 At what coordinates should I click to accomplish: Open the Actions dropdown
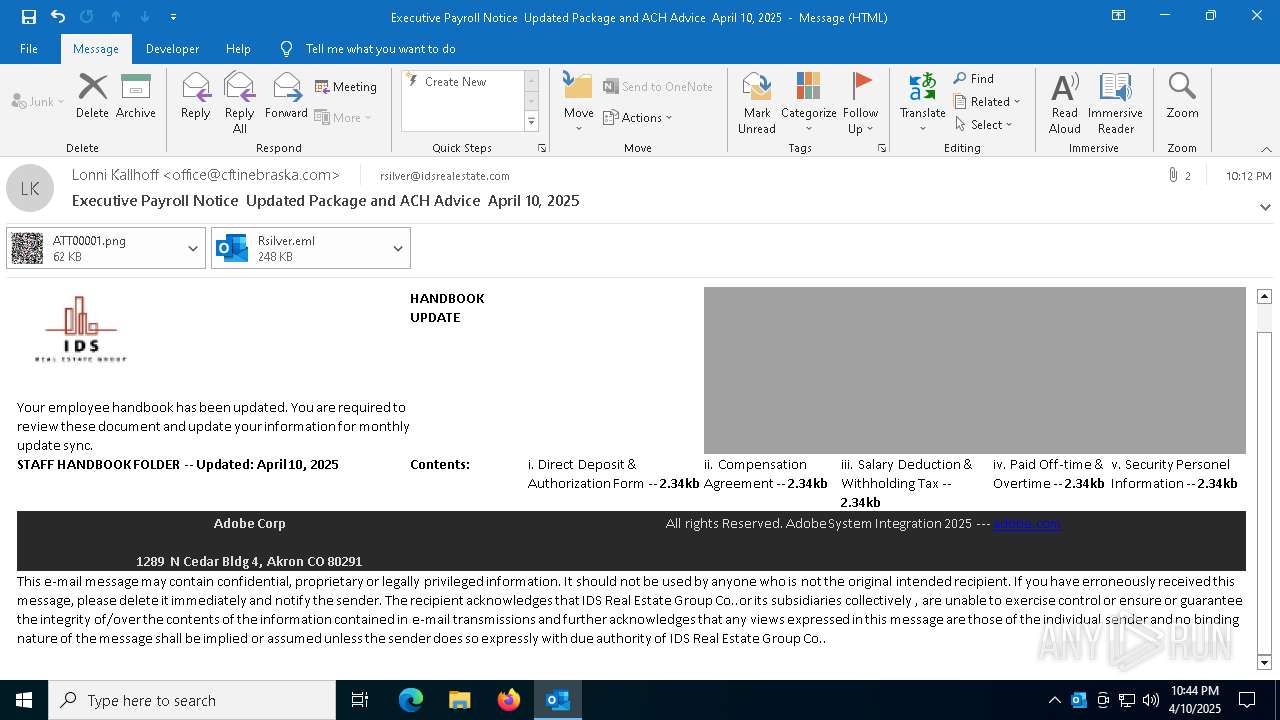(638, 117)
